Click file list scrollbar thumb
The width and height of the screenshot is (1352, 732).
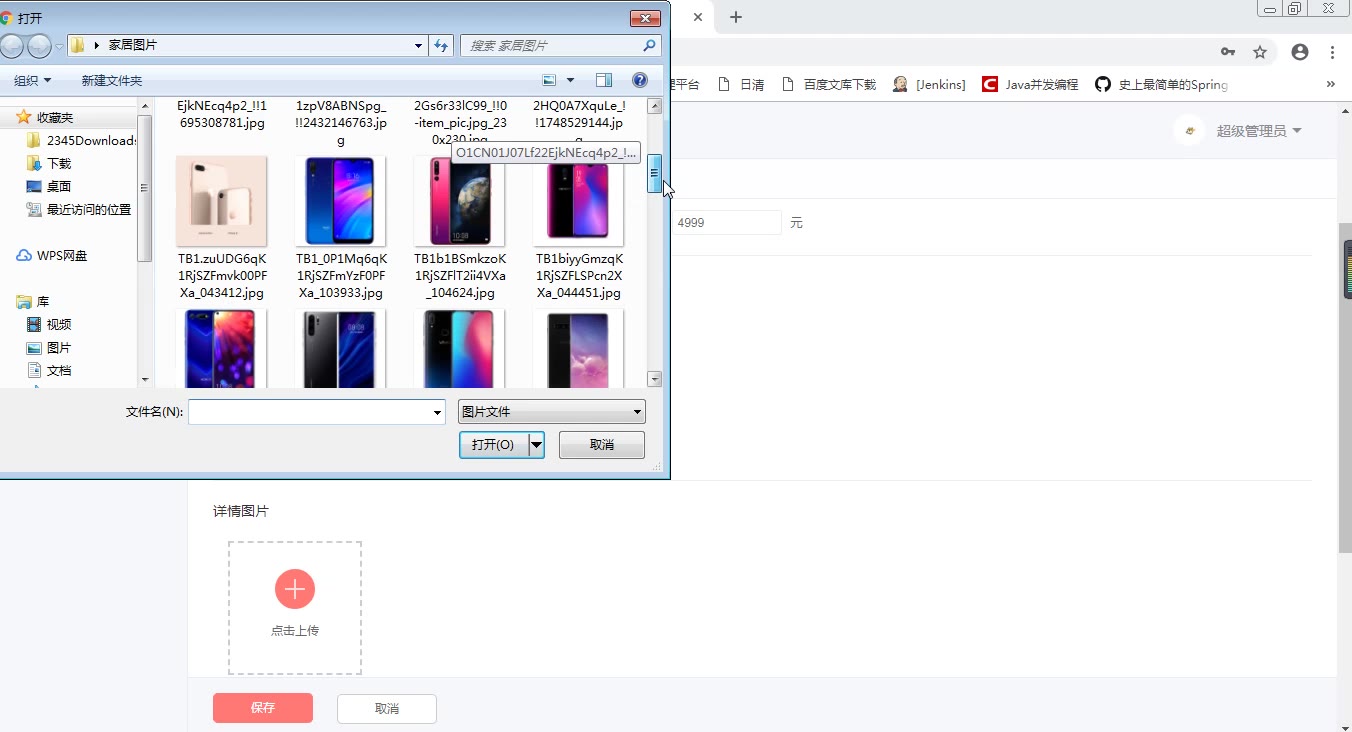click(x=655, y=173)
